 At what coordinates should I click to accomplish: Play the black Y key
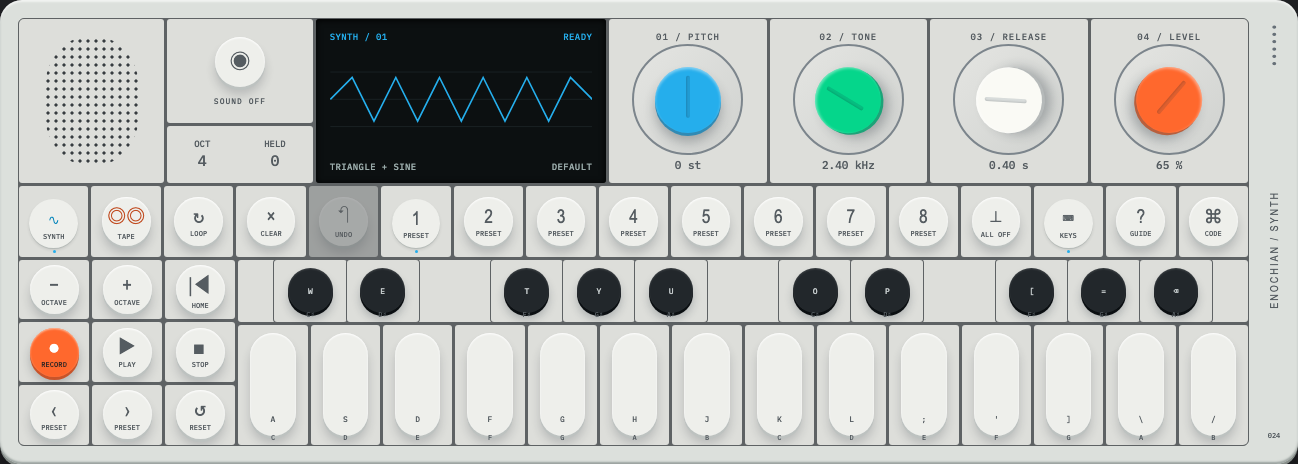[x=599, y=291]
